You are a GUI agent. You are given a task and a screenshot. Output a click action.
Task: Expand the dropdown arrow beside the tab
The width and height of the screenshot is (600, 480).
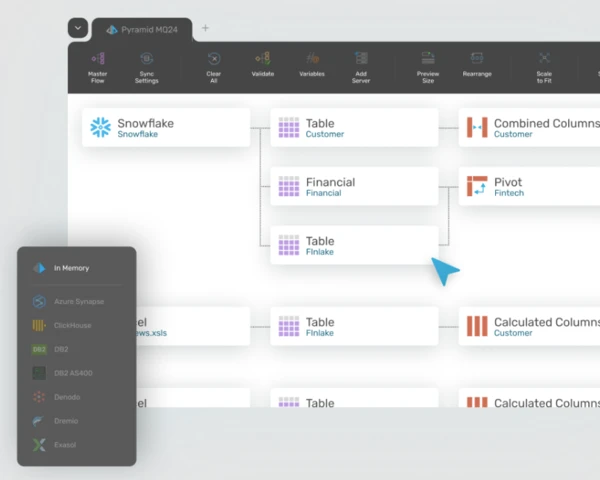(x=78, y=28)
